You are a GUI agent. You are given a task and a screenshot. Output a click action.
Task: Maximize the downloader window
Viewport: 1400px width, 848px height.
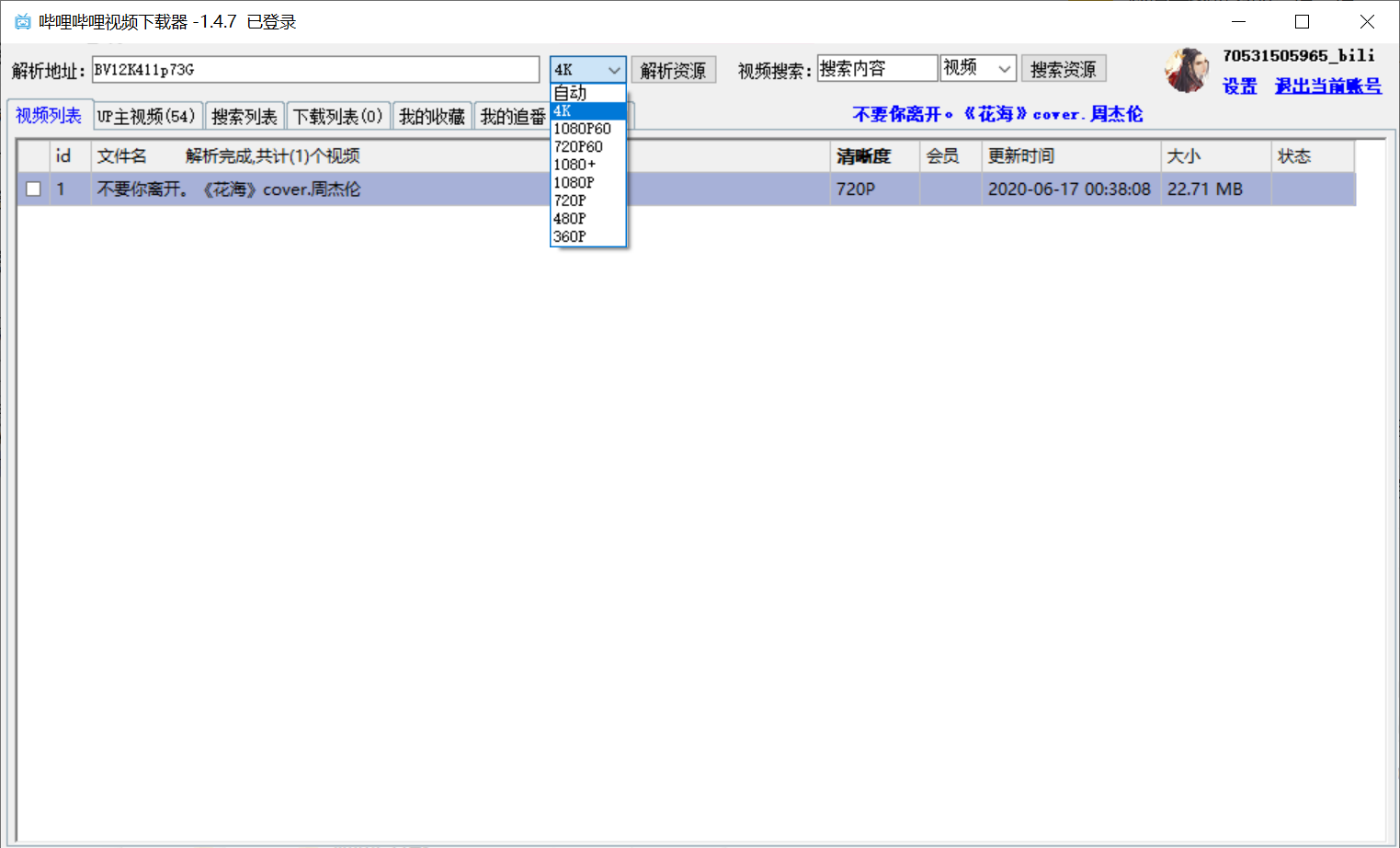tap(1303, 21)
